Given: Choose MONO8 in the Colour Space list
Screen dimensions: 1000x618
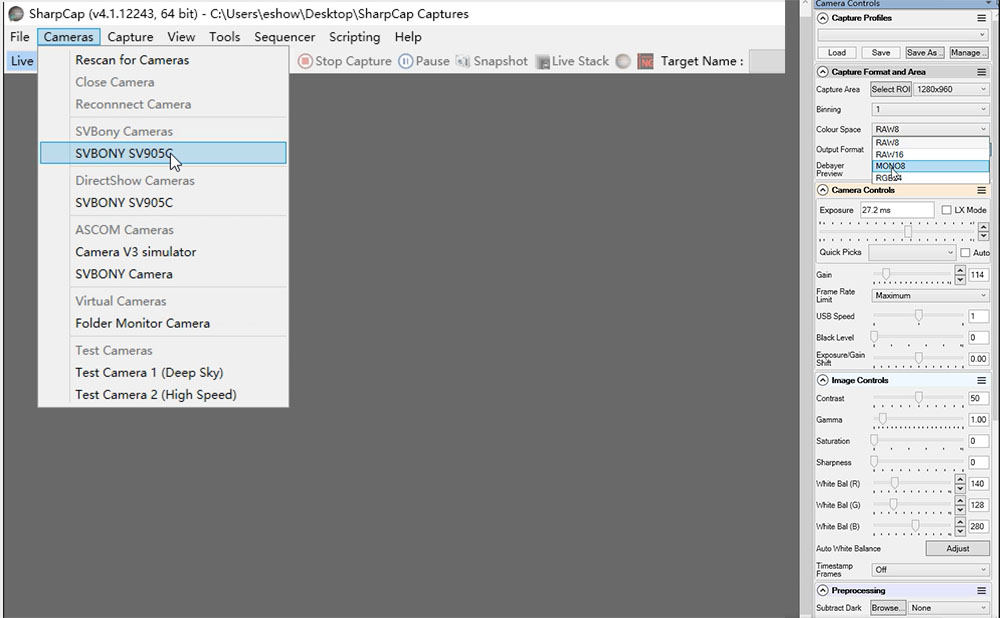Looking at the screenshot, I should tap(929, 166).
